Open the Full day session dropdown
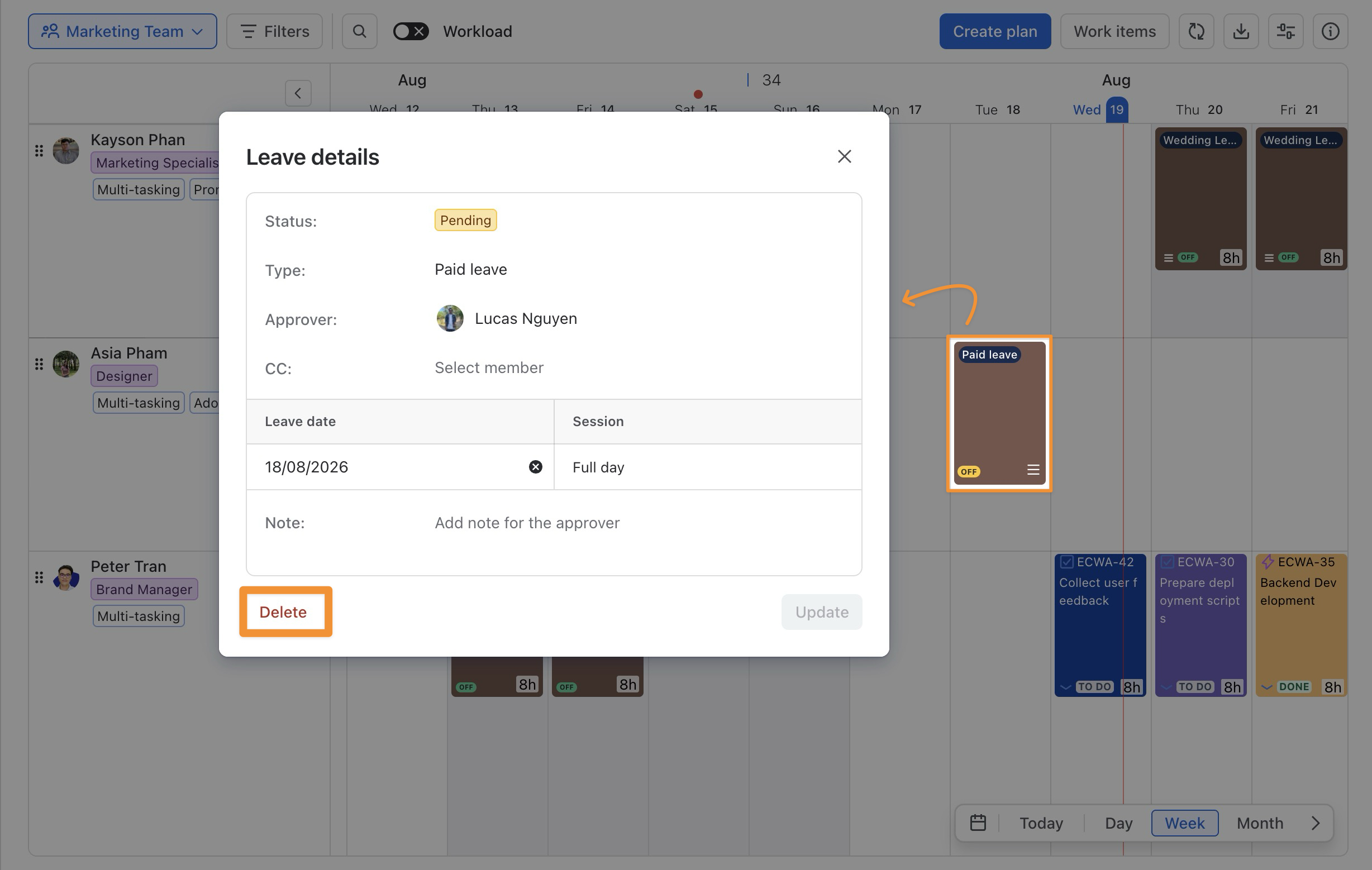 [x=707, y=467]
